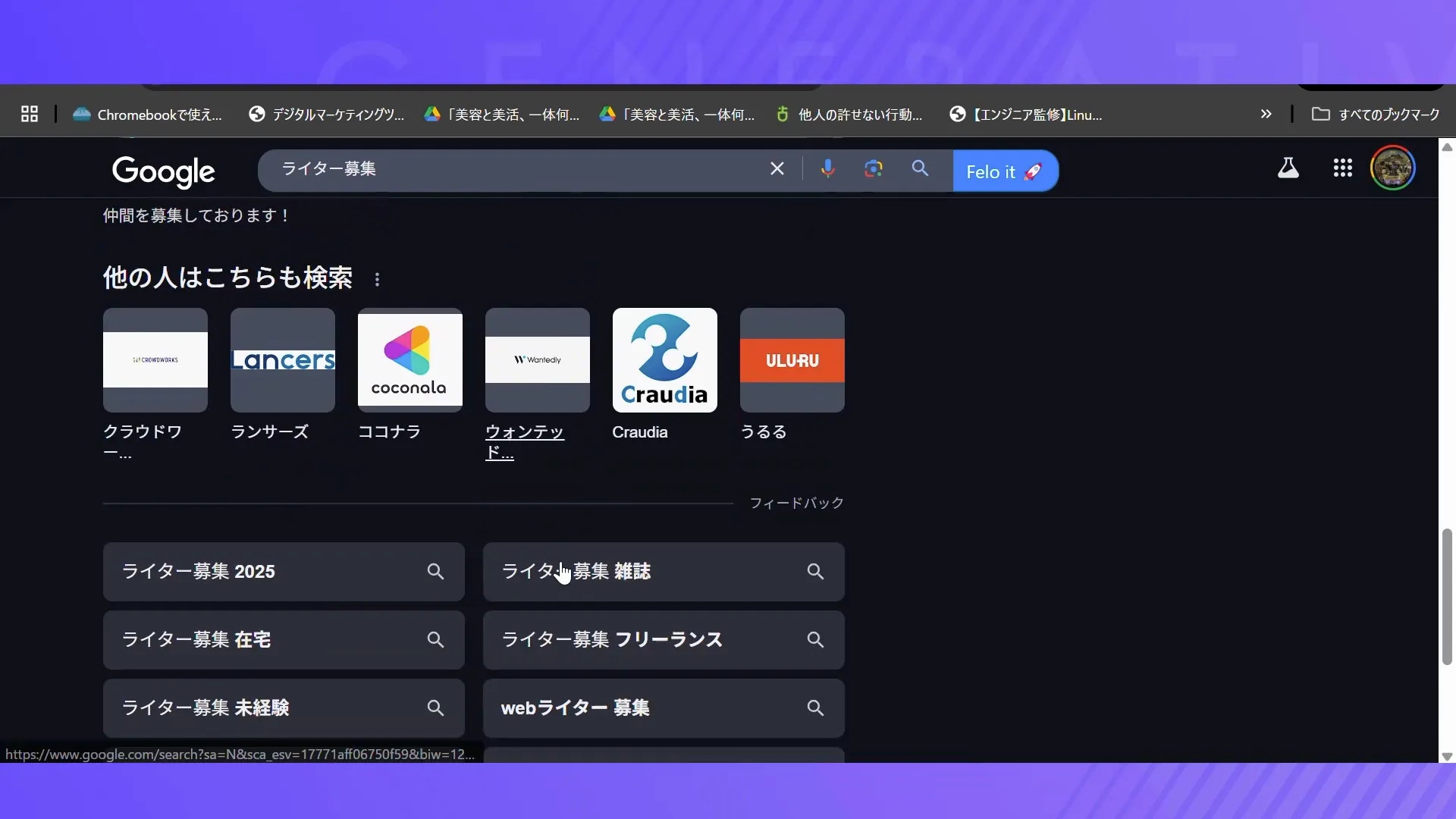Click the Google logo to return home
This screenshot has width=1456, height=819.
[x=163, y=172]
